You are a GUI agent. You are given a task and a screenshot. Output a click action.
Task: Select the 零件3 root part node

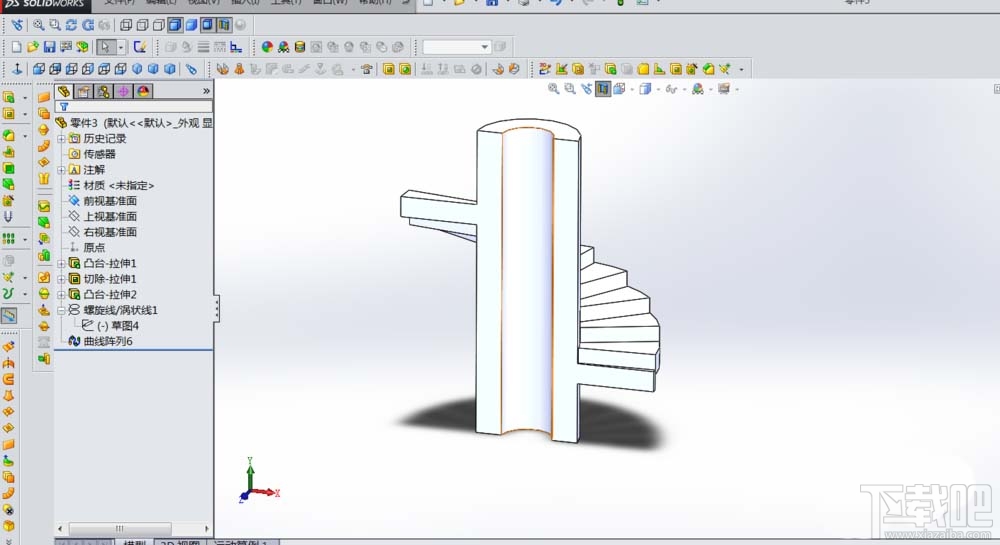[134, 123]
